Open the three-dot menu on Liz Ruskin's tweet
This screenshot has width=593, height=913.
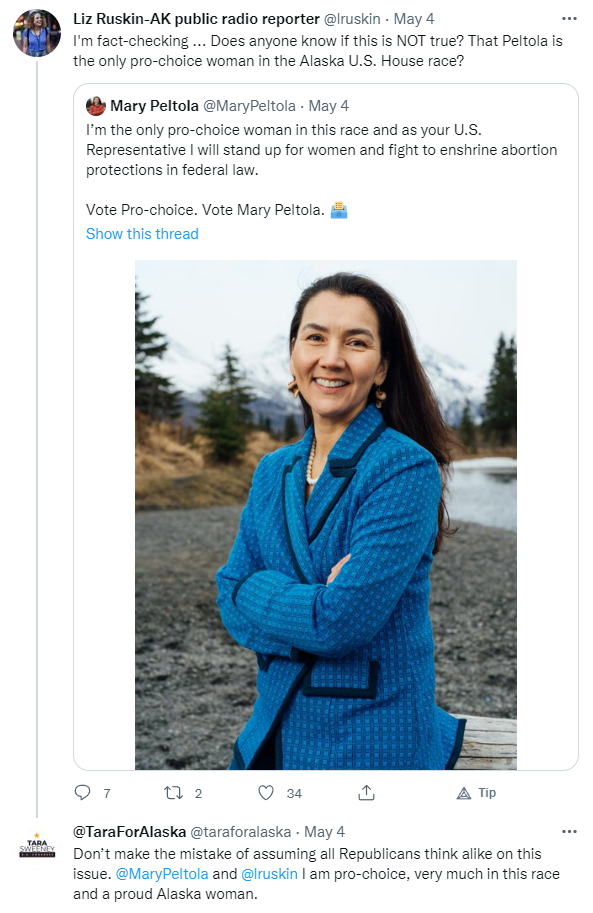coord(569,19)
